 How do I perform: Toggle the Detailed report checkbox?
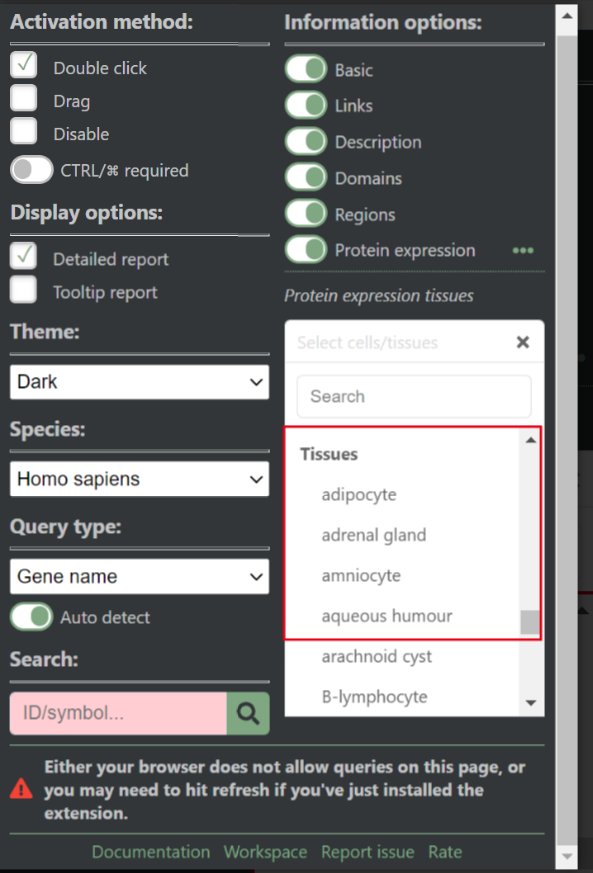pos(23,256)
